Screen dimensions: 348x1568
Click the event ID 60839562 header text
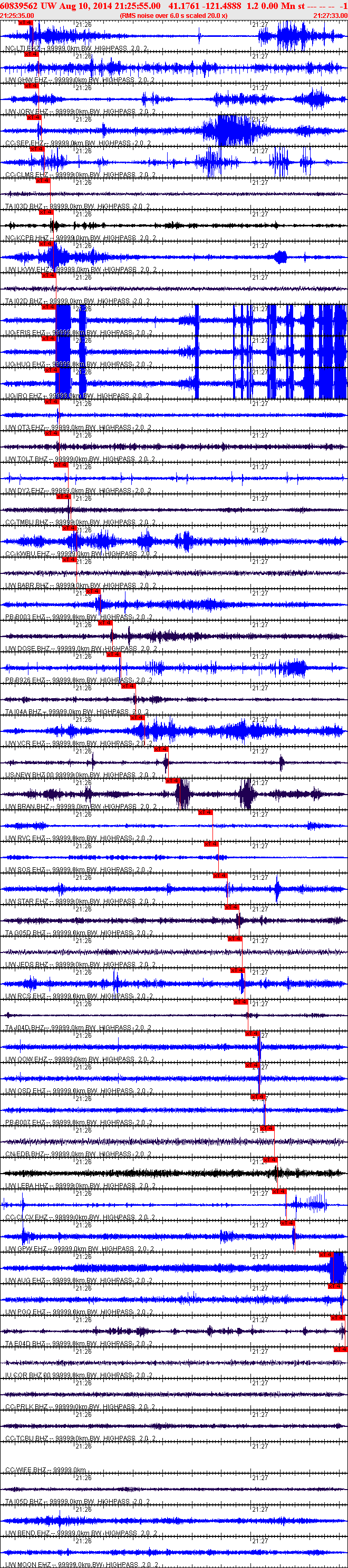tap(19, 5)
